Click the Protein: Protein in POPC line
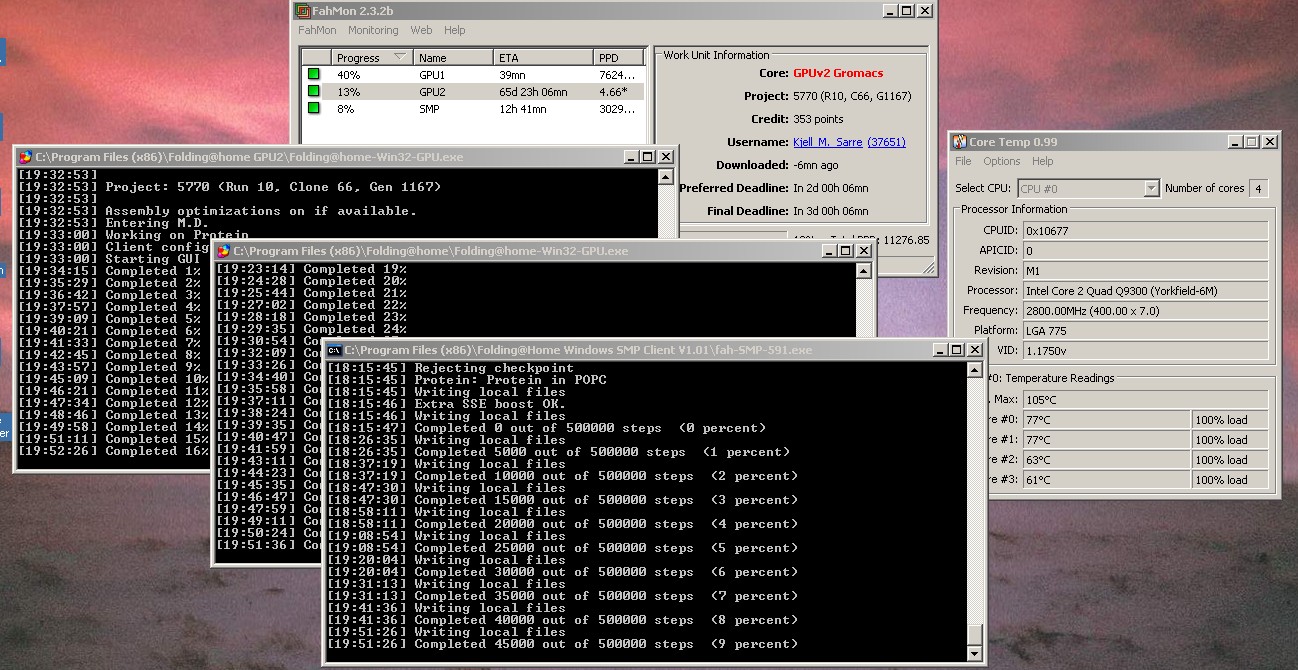This screenshot has height=670, width=1298. [466, 380]
